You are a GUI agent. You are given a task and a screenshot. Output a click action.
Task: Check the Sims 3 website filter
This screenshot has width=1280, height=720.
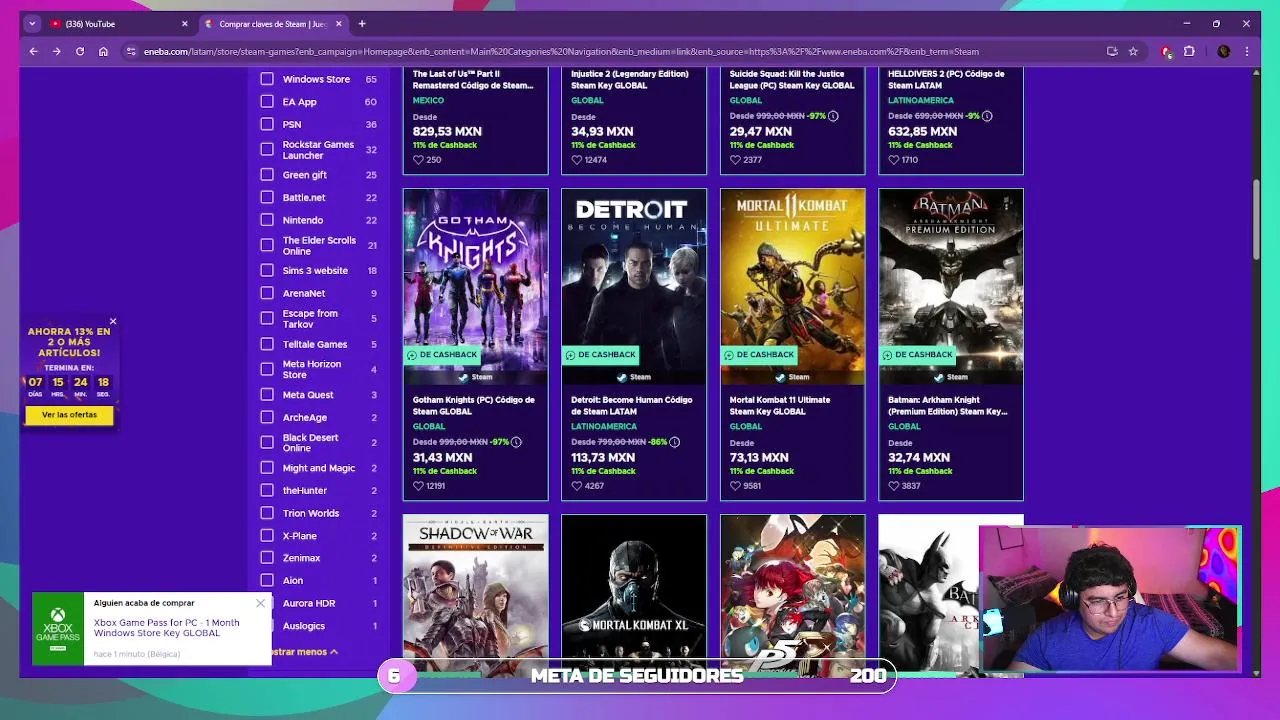[267, 270]
